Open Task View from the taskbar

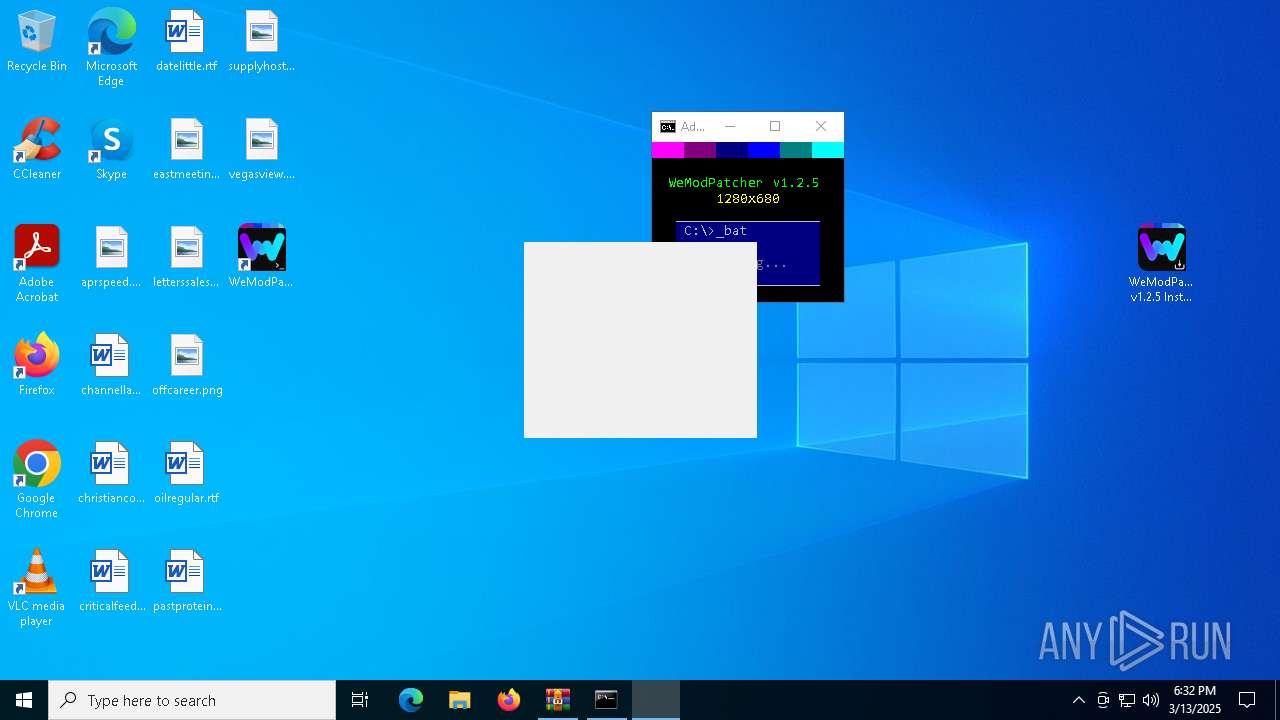360,700
